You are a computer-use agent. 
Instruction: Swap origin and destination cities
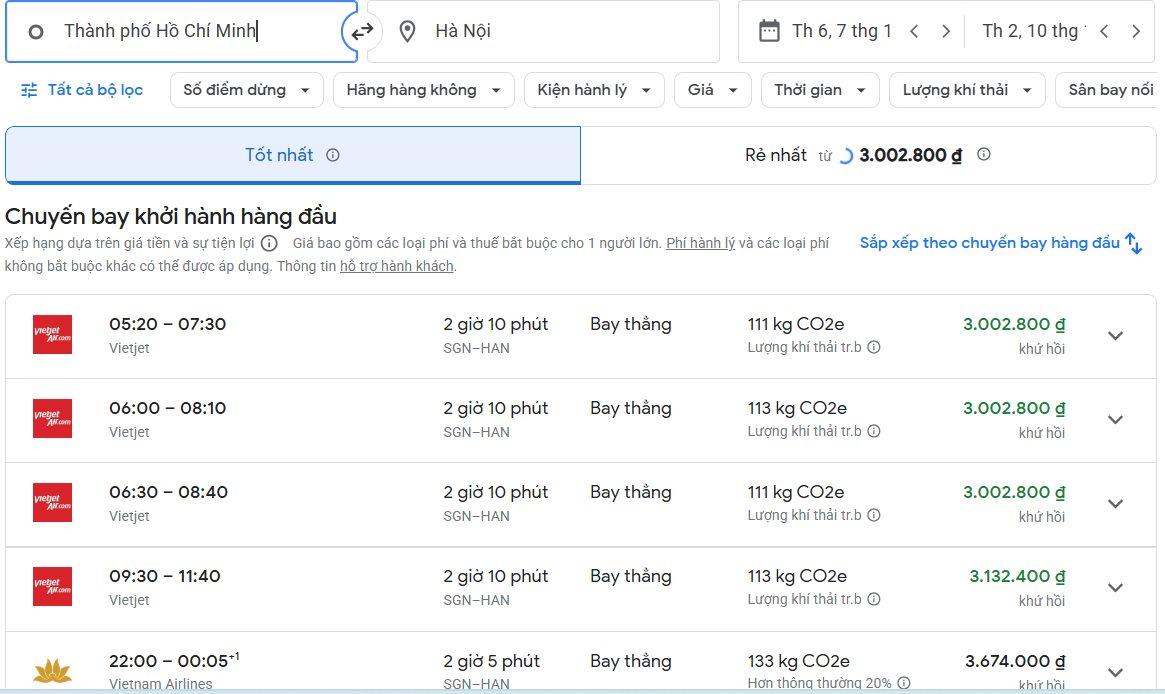(x=362, y=31)
